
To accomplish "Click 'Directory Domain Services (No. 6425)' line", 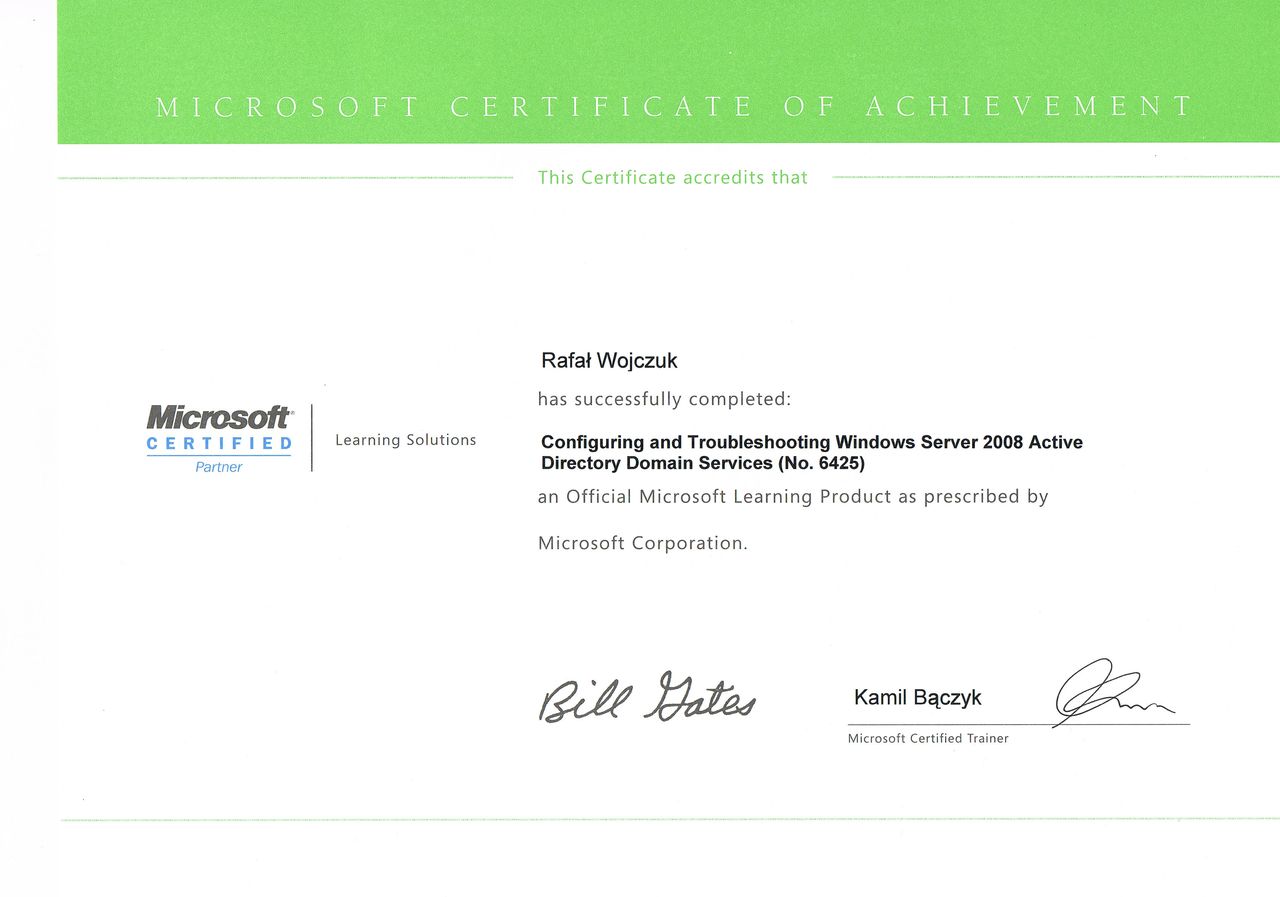I will 703,463.
